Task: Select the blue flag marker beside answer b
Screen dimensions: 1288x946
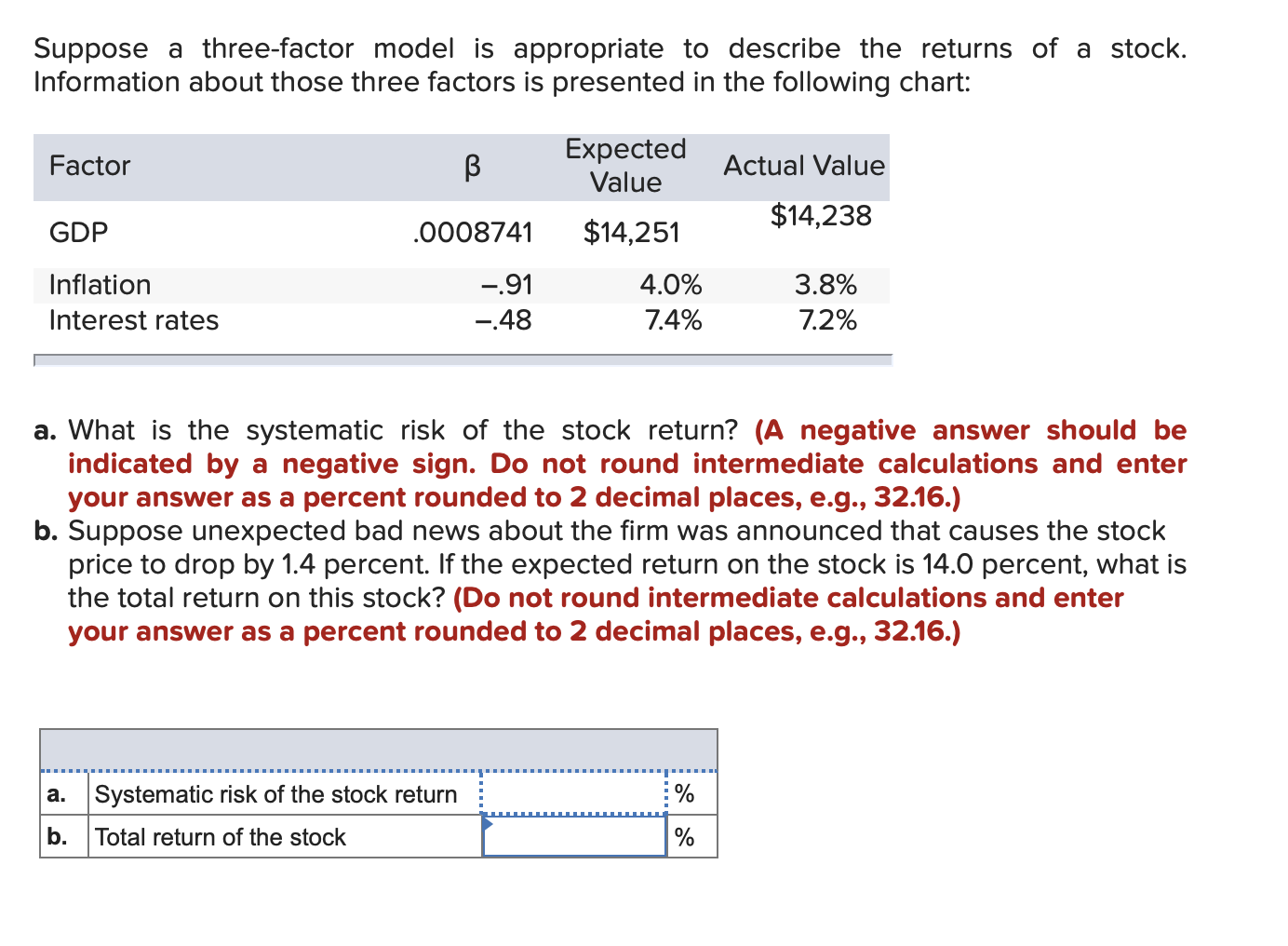Action: (486, 824)
